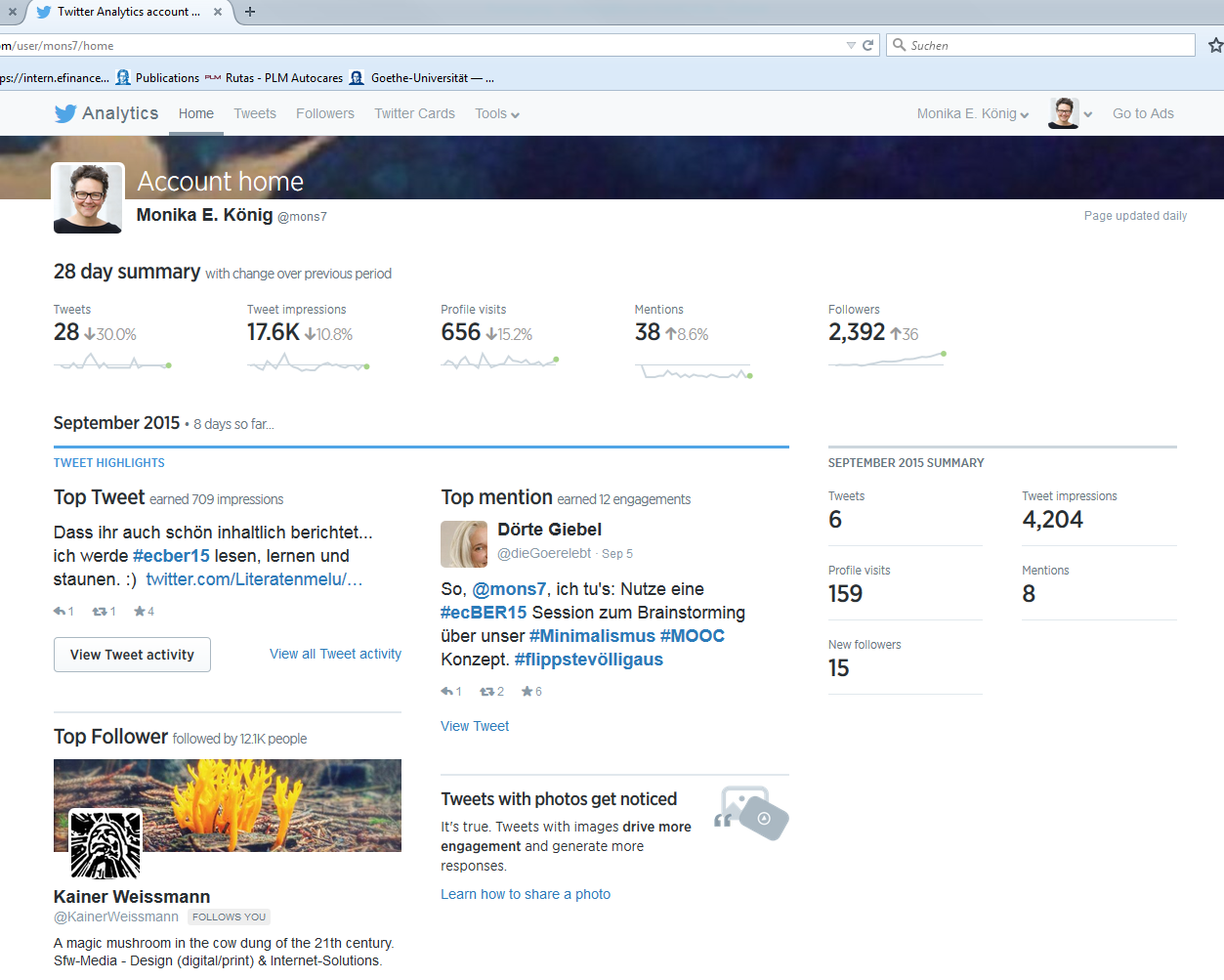
Task: Open the profile avatar menu in navbar
Action: (x=1071, y=113)
